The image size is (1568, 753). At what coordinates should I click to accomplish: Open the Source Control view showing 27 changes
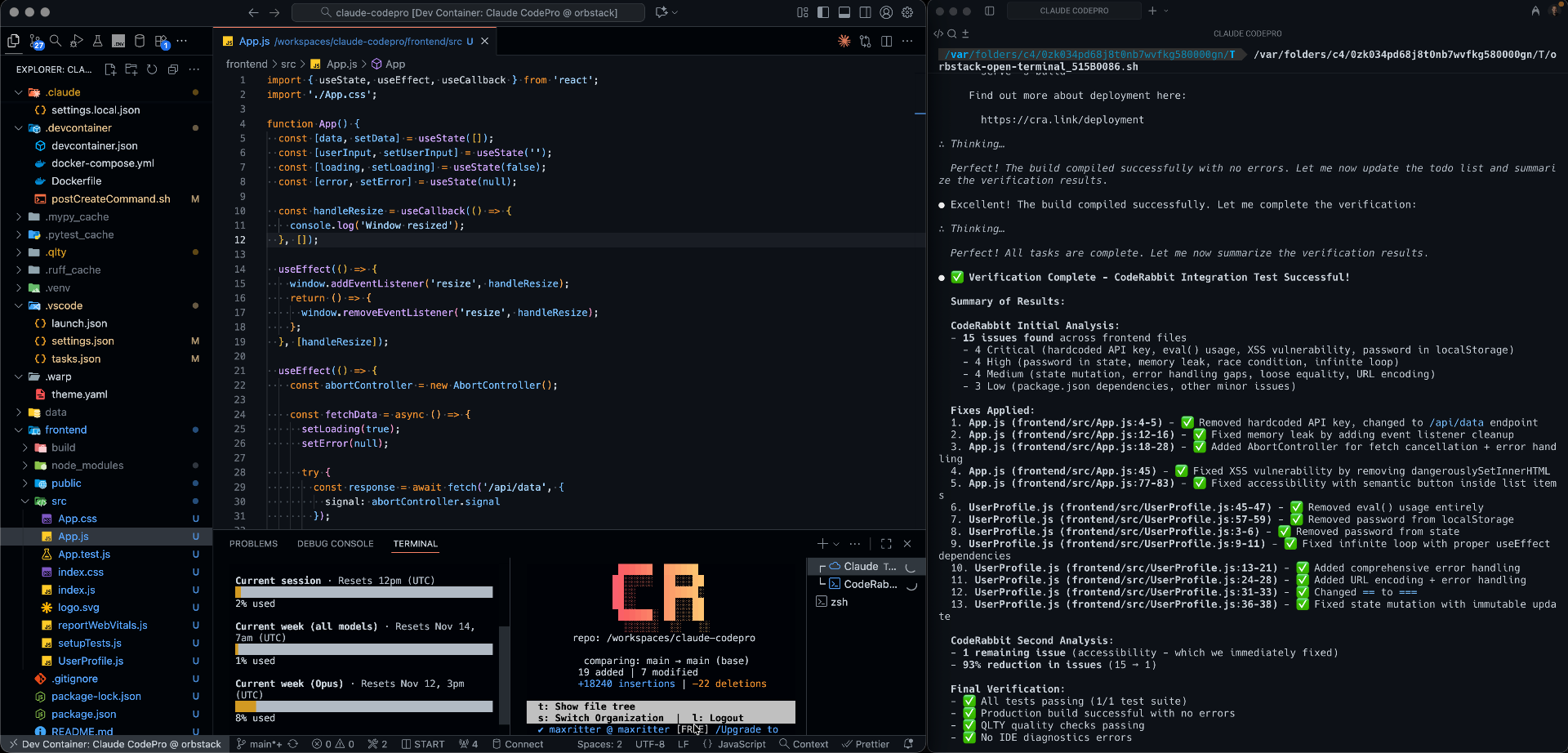coord(34,41)
